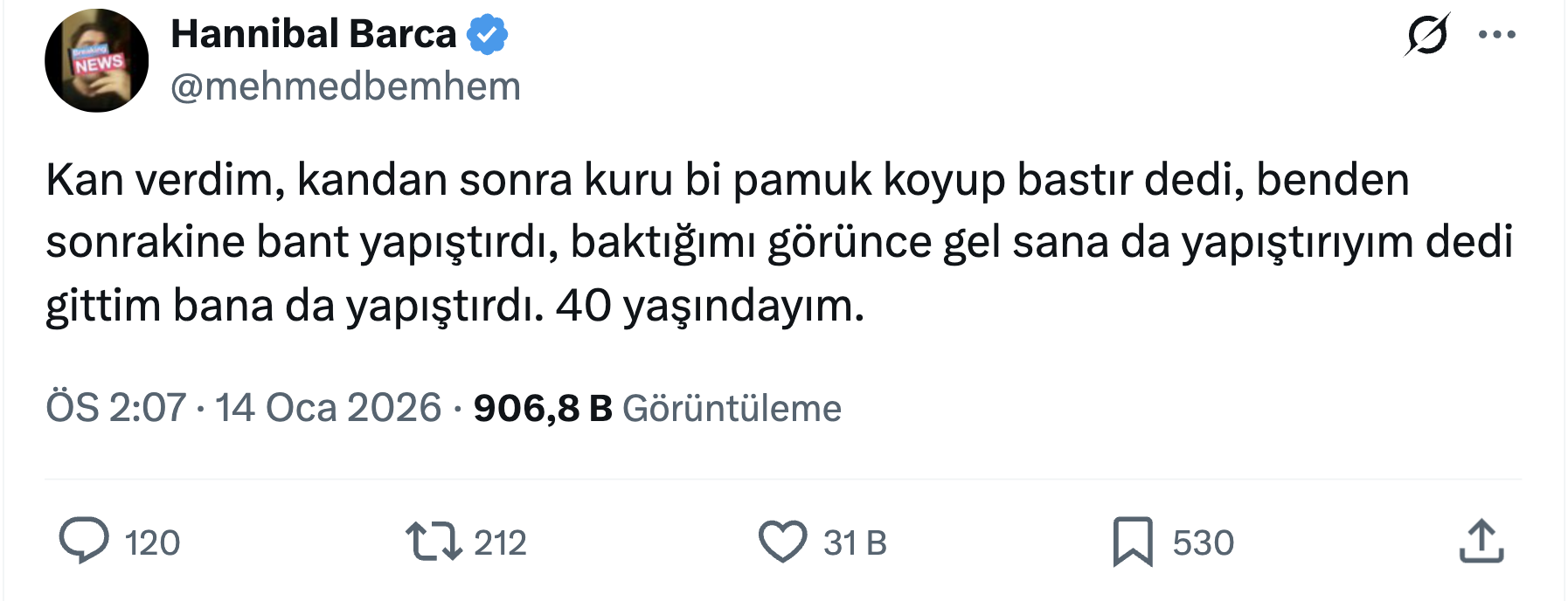Open the Breaking News profile avatar

point(97,60)
